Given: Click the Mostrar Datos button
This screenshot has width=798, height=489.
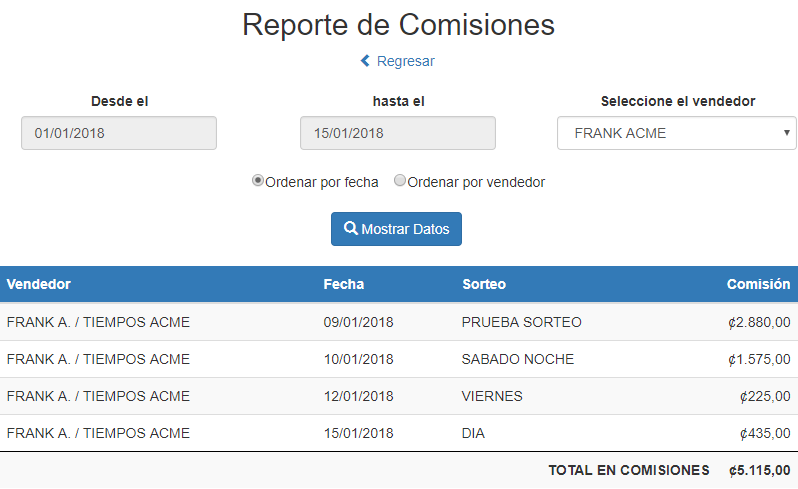Looking at the screenshot, I should 396,229.
